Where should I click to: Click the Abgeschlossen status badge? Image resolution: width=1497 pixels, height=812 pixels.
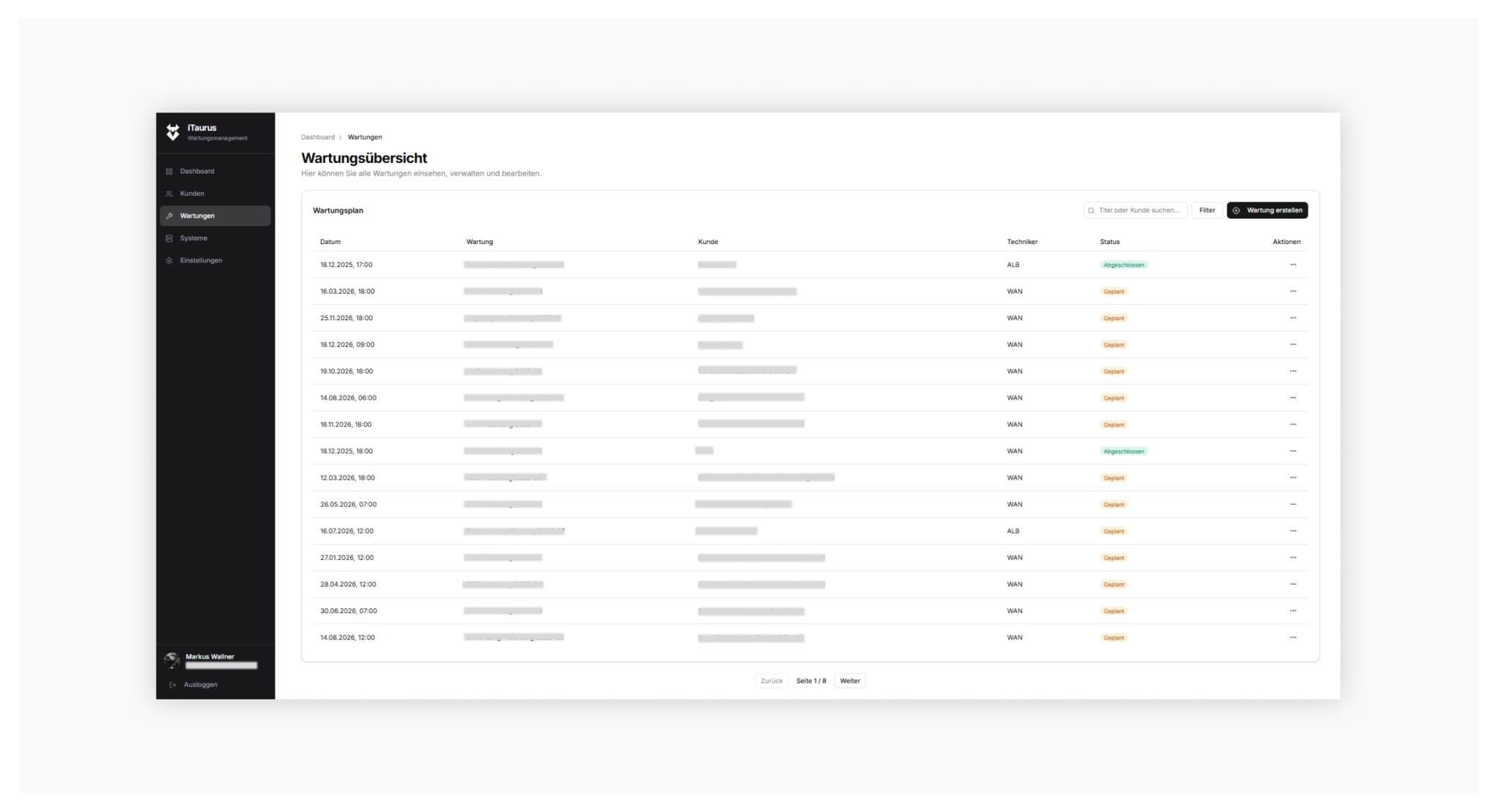pyautogui.click(x=1126, y=265)
